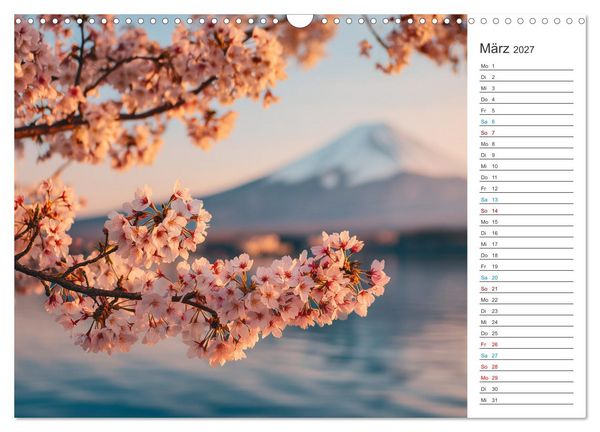Viewport: 600px width, 432px height.
Task: Select the red 'So 14' calendar row
Action: 527,210
